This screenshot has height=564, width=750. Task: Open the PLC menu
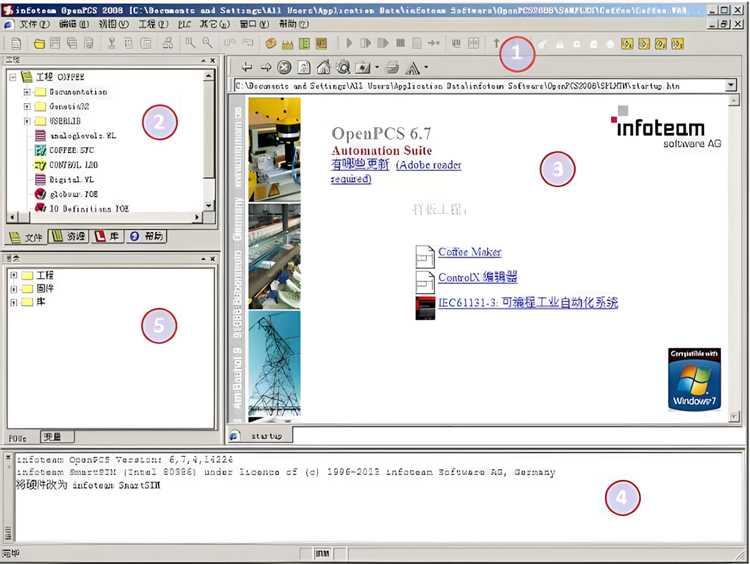(184, 23)
